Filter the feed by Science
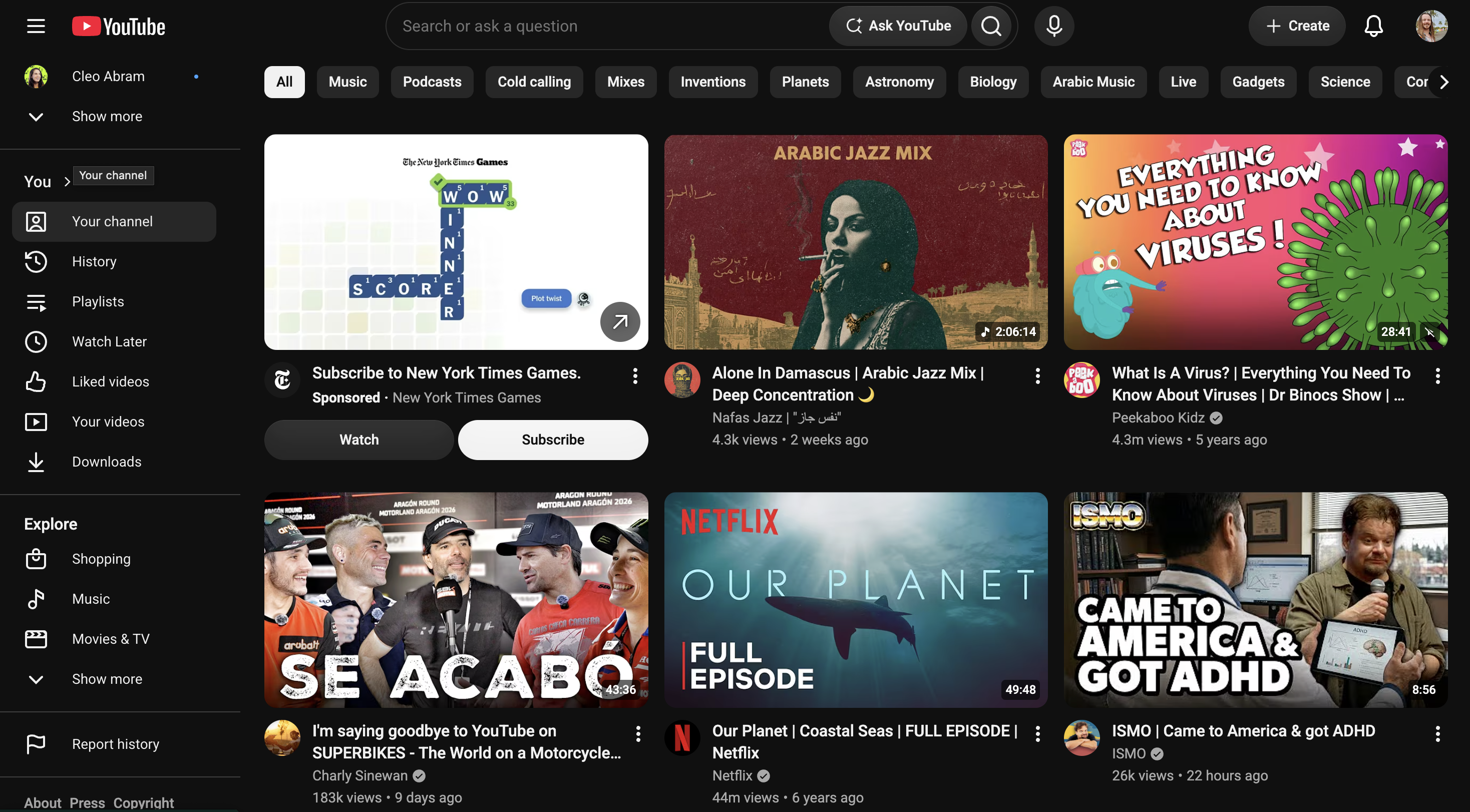The width and height of the screenshot is (1470, 812). pos(1345,82)
